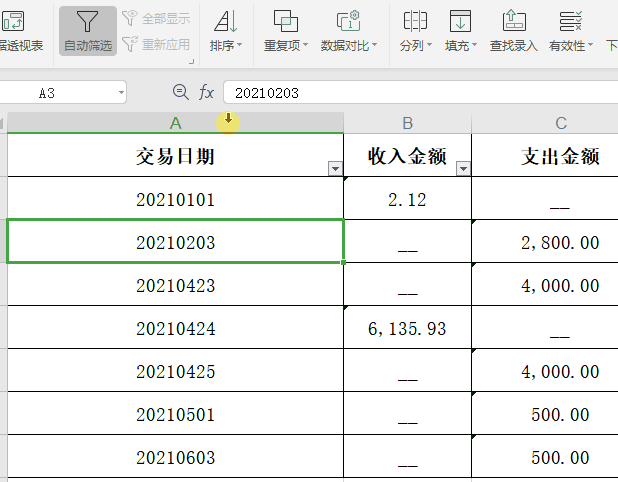The width and height of the screenshot is (618, 482).
Task: Select empty income cell in the 20210203 row
Action: coord(408,241)
